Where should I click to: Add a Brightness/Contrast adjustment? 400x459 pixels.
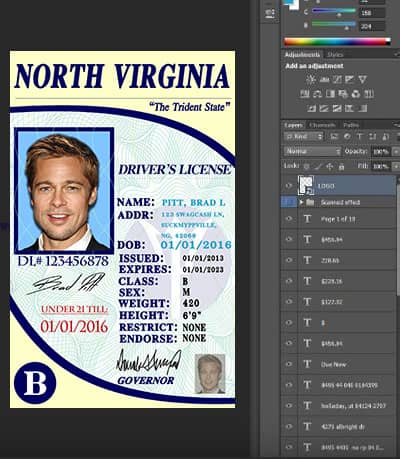(311, 79)
